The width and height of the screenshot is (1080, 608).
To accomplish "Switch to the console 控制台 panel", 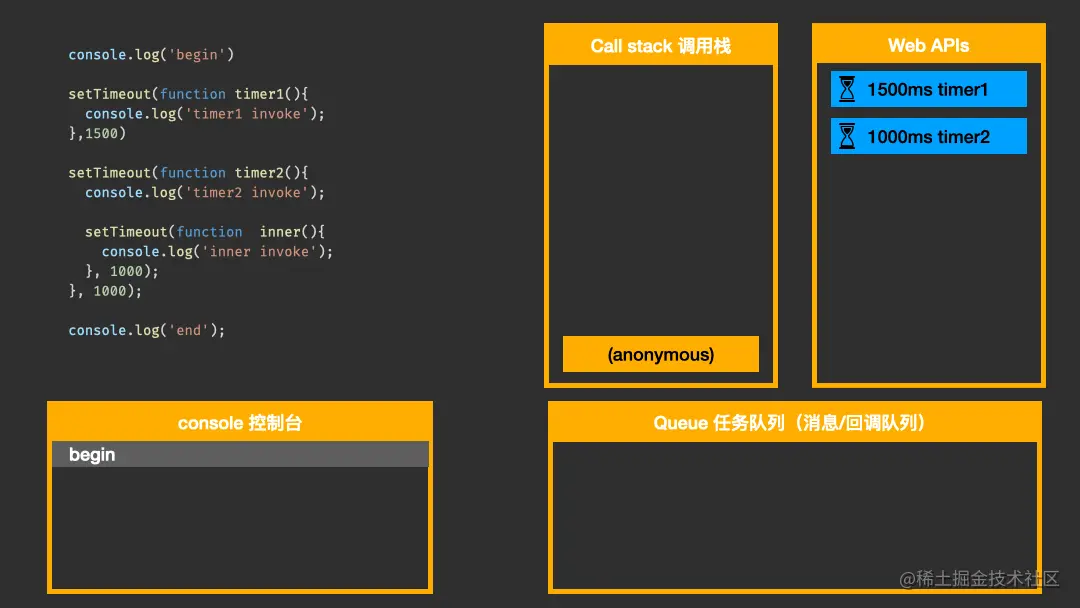I will 240,422.
